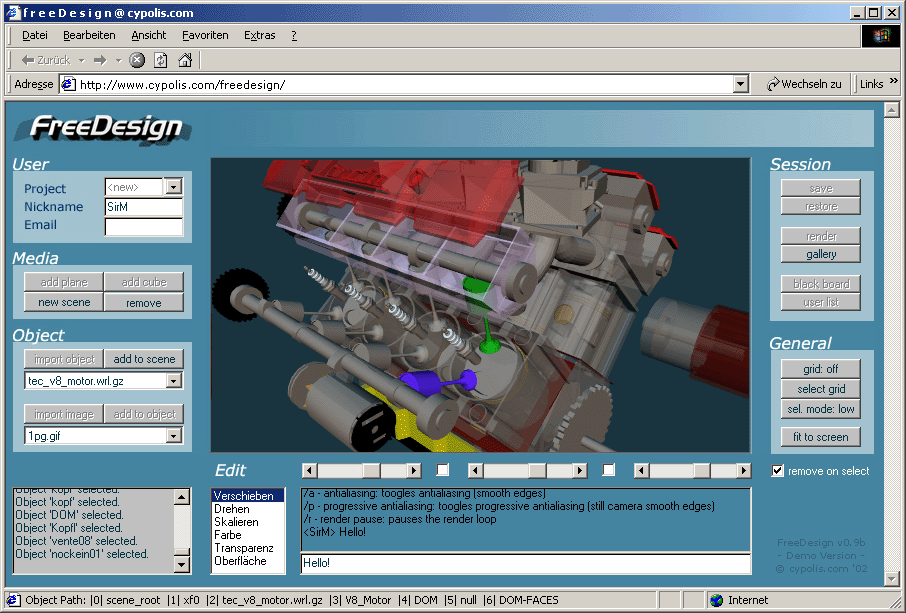Open the Favoriten menu
Image resolution: width=906 pixels, height=613 pixels.
coord(205,35)
